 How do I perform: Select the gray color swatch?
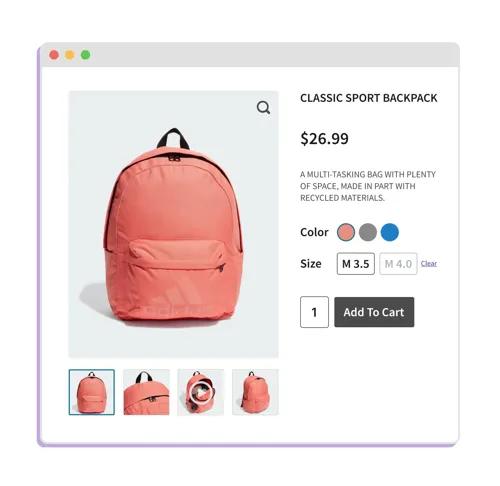[368, 232]
